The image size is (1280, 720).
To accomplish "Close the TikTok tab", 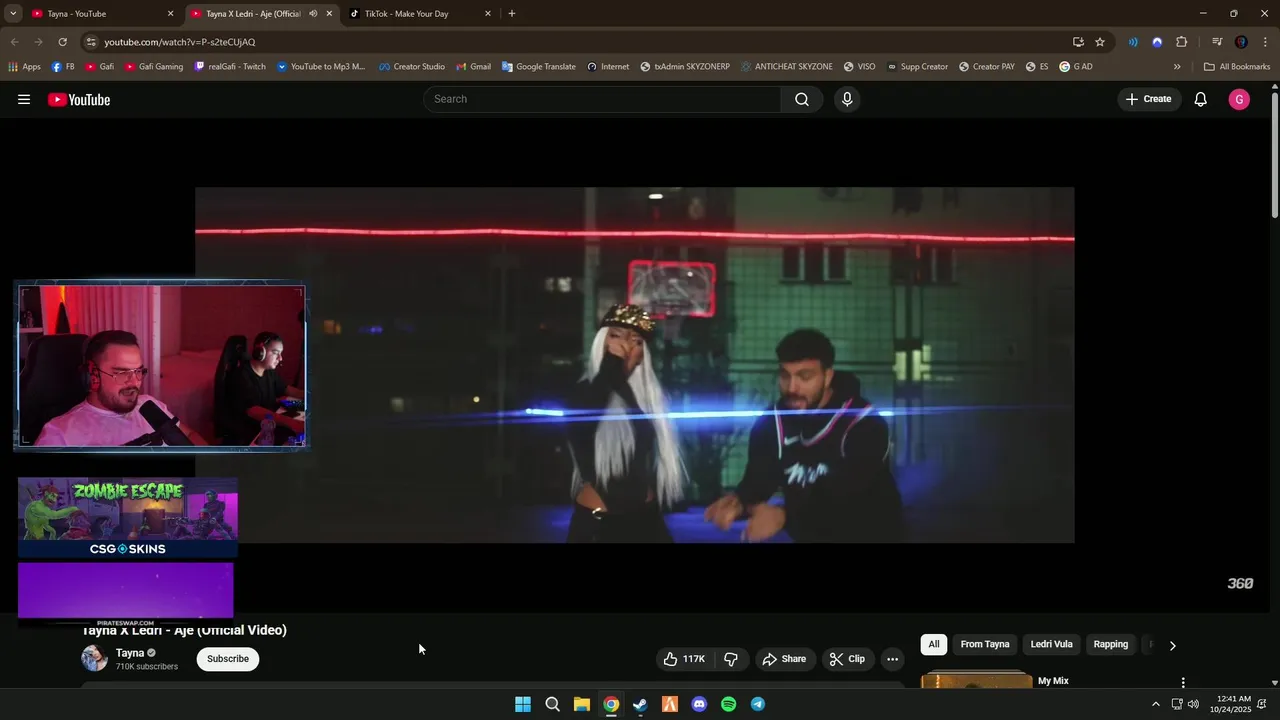I will [488, 14].
